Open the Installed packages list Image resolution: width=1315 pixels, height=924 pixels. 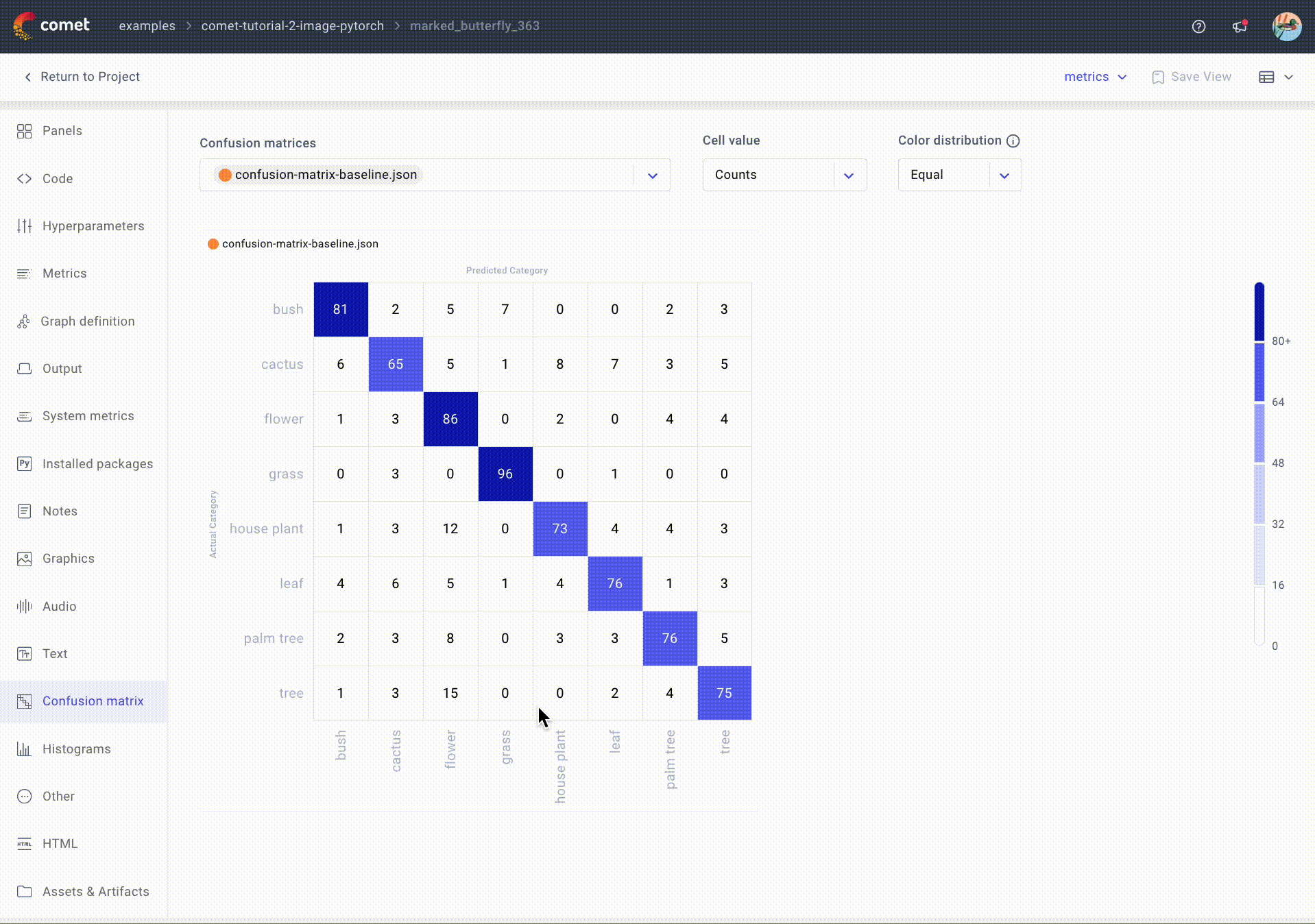[x=97, y=464]
